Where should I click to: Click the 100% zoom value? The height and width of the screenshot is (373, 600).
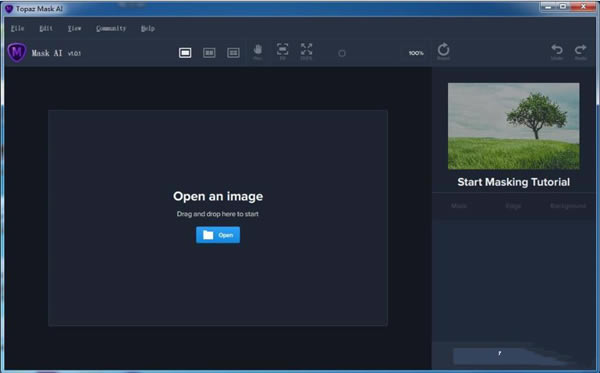click(416, 53)
